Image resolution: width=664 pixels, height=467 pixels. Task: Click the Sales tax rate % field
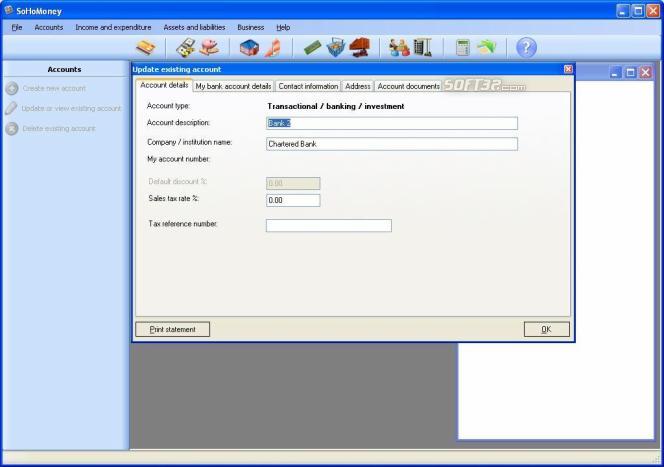click(x=293, y=200)
